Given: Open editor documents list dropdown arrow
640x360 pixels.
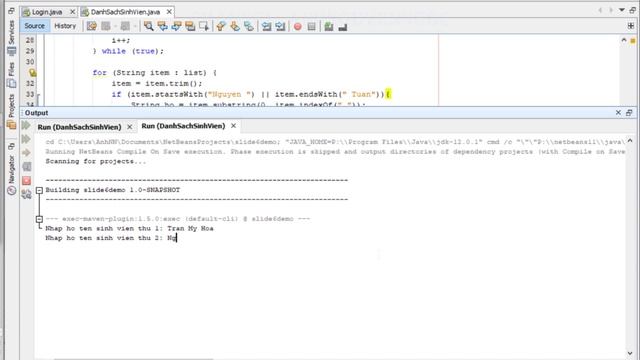Looking at the screenshot, I should 621,10.
